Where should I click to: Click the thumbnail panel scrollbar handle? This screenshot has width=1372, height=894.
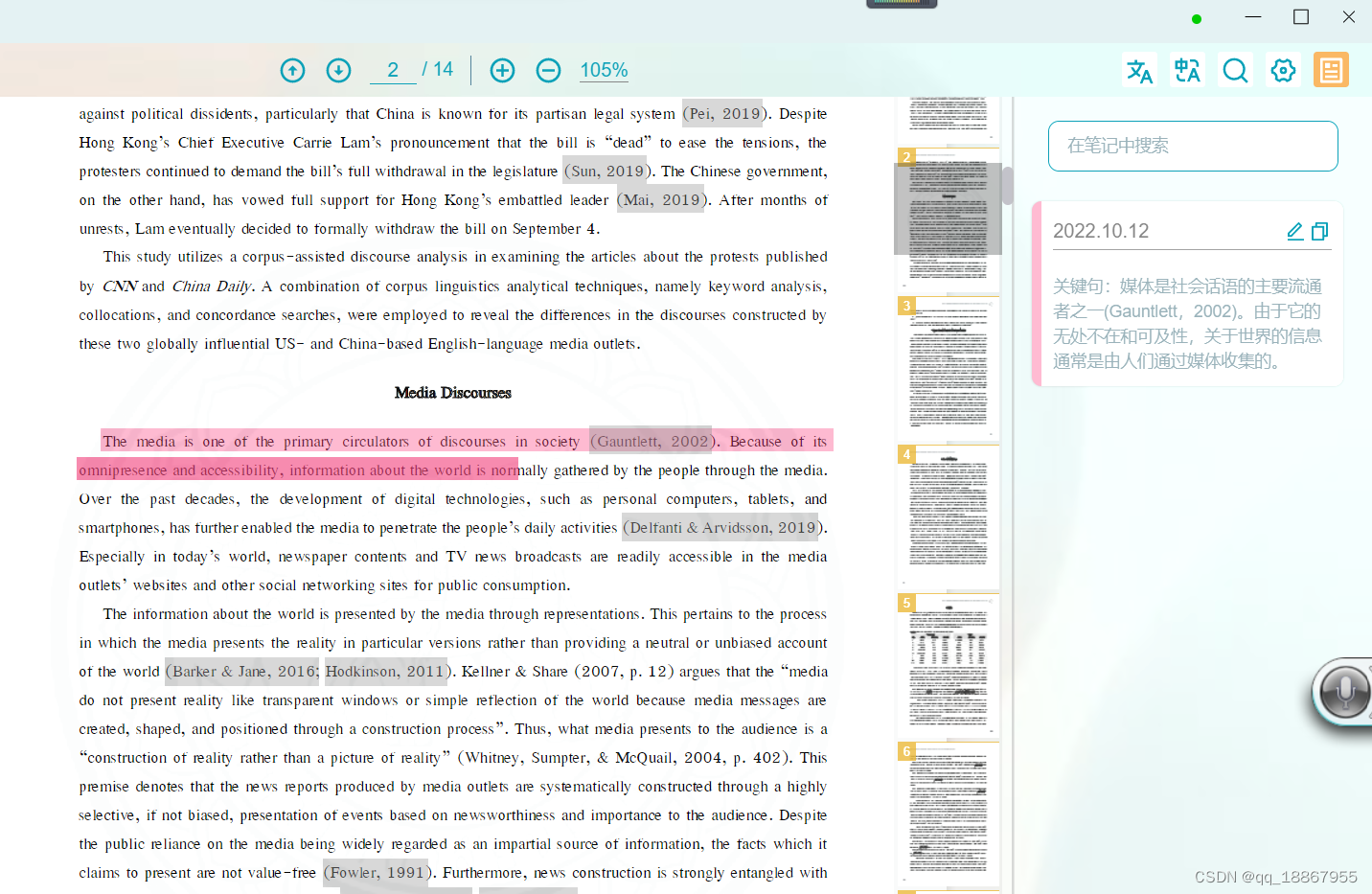coord(1007,185)
